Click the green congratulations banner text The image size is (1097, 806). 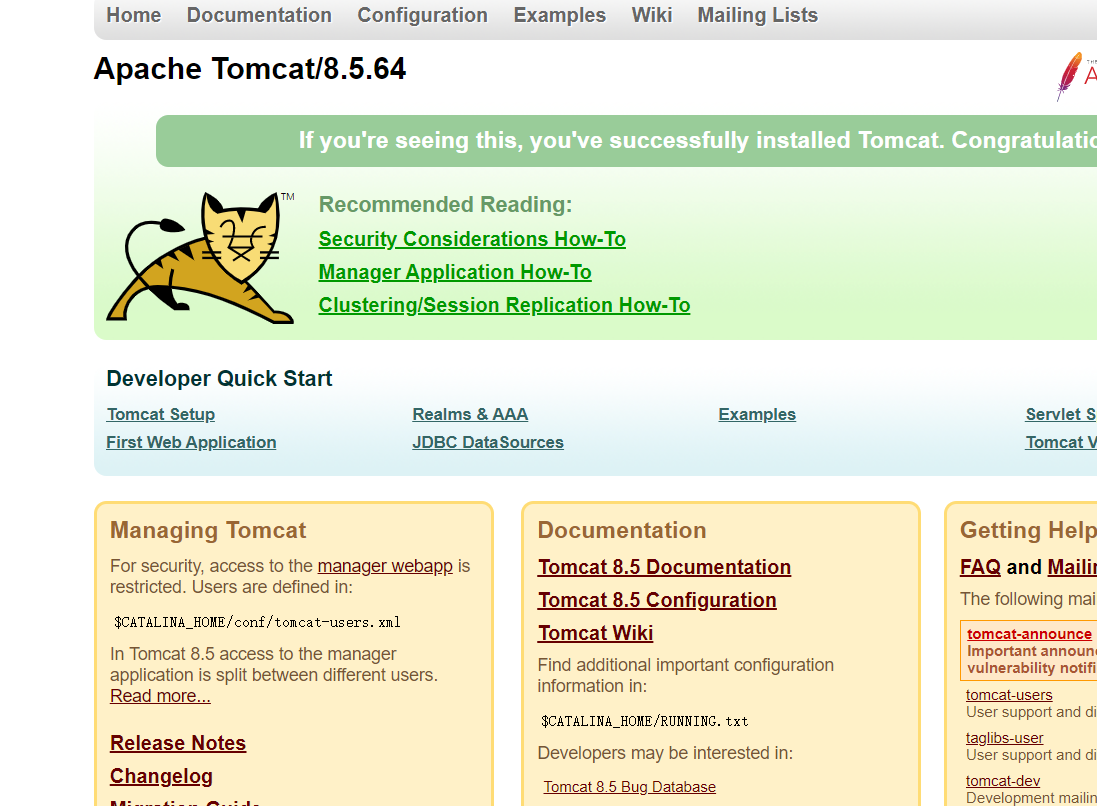coord(698,140)
